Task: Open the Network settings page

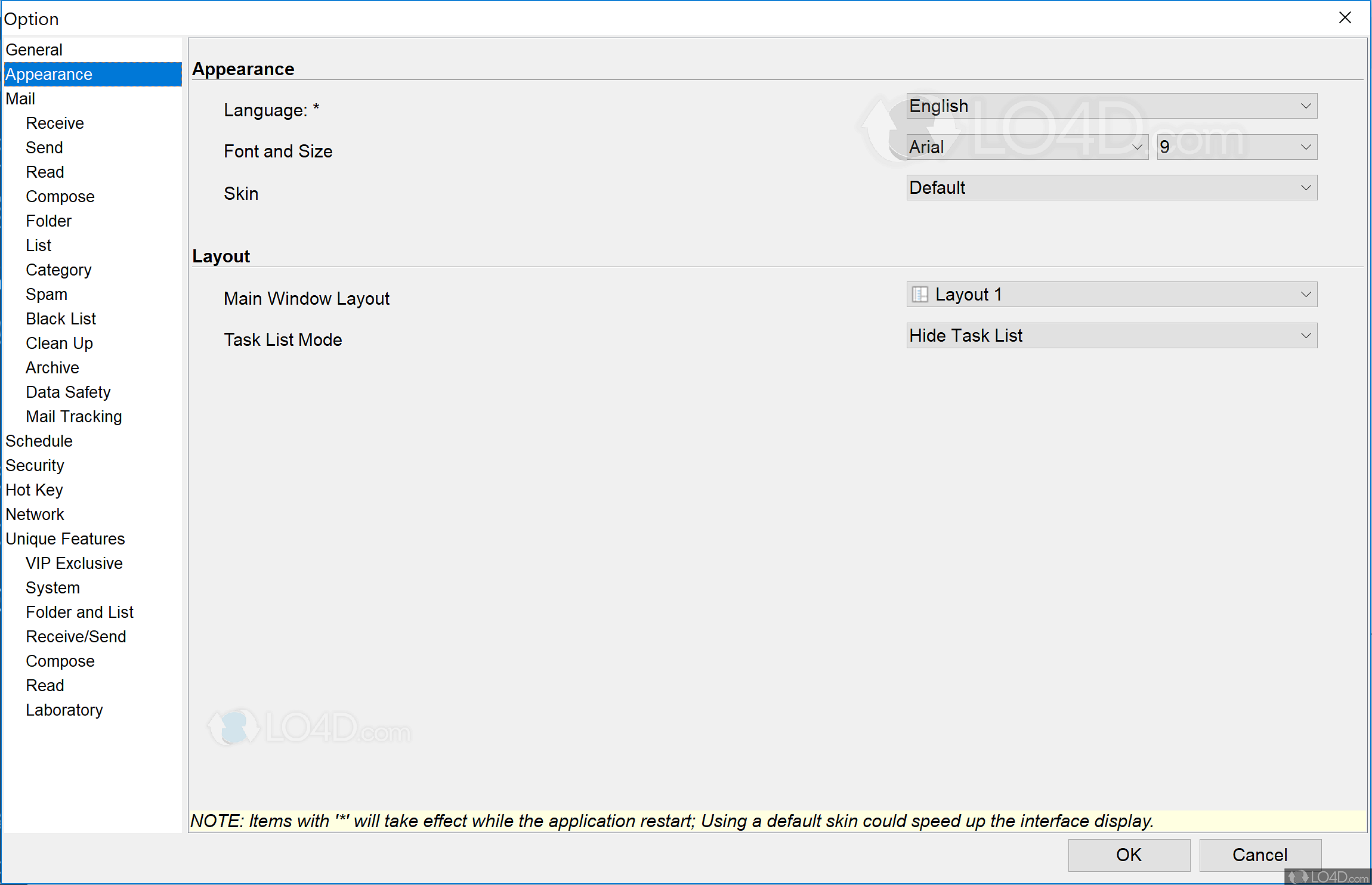Action: [x=35, y=515]
